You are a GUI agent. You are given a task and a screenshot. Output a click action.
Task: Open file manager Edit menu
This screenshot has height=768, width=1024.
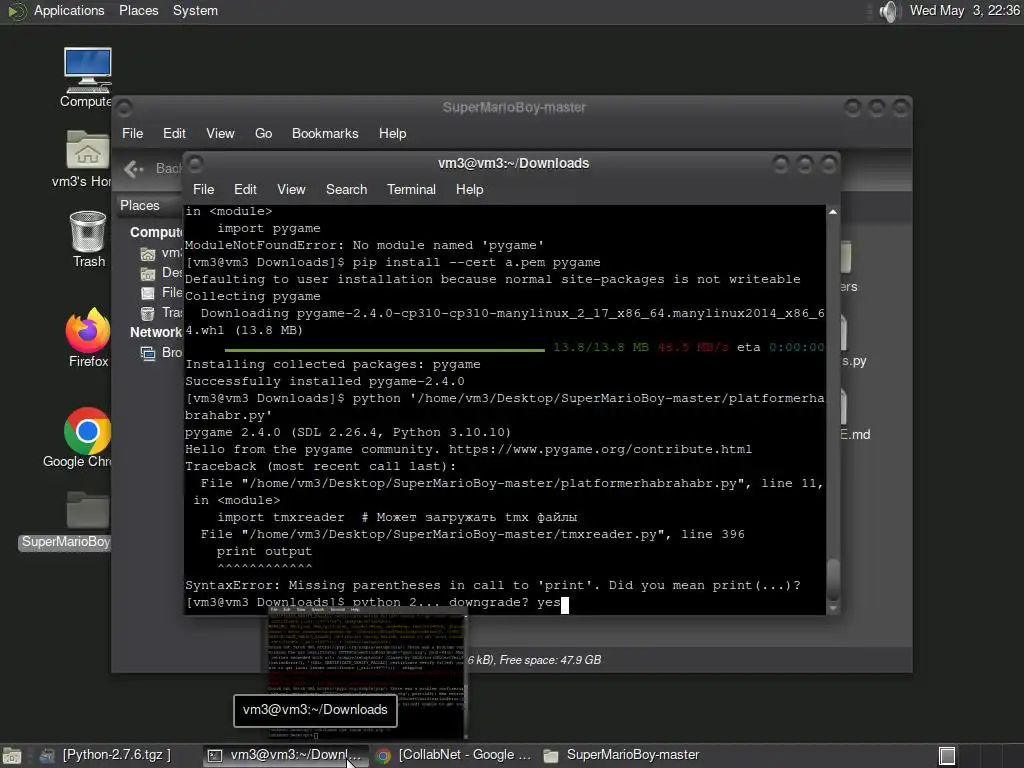(174, 133)
